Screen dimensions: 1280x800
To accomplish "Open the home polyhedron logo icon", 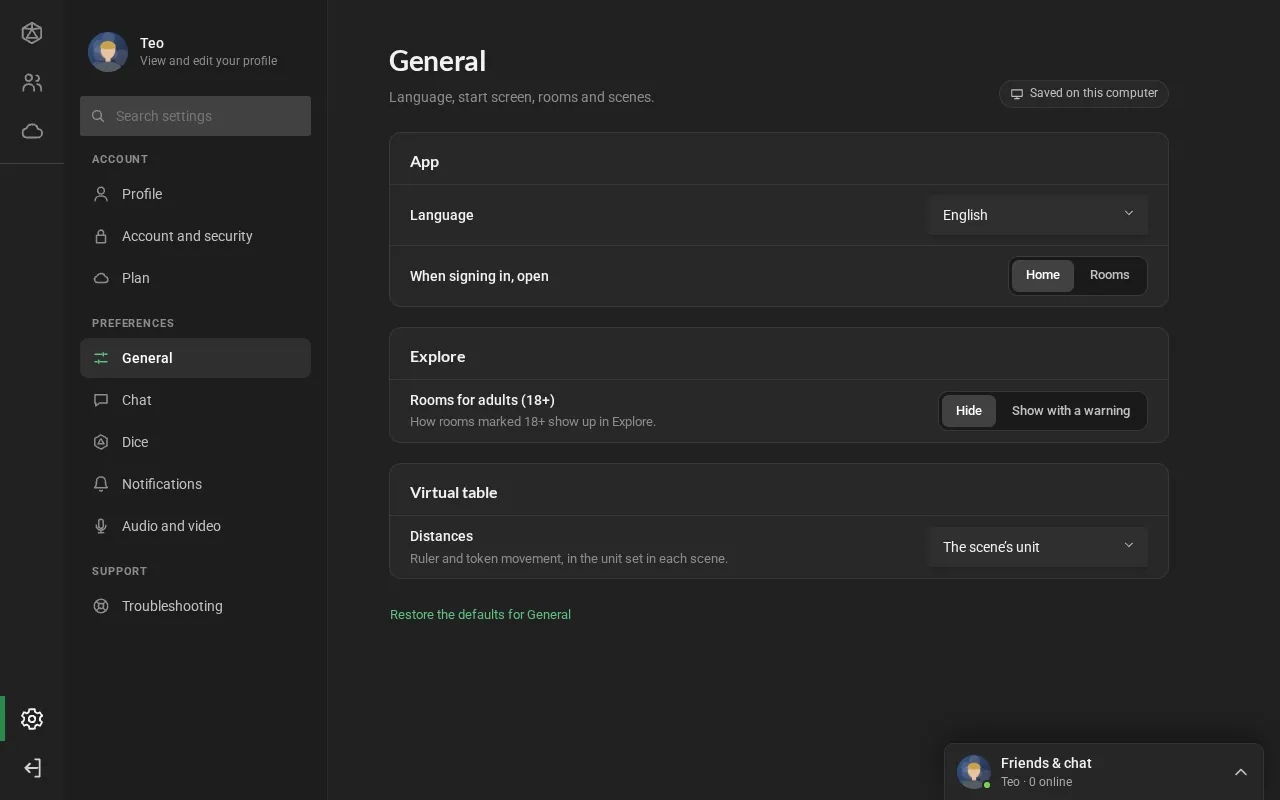I will (32, 33).
